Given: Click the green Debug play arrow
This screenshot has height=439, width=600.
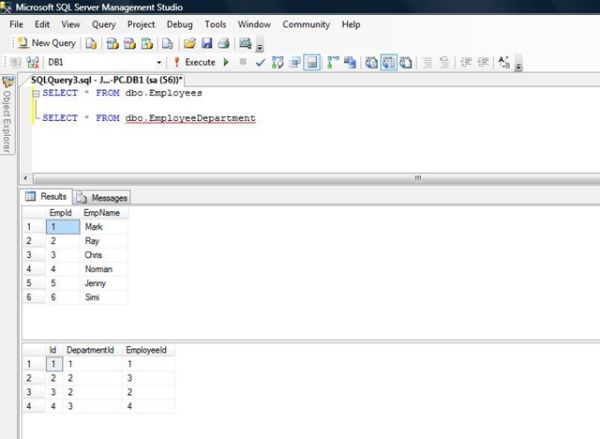Looking at the screenshot, I should click(226, 62).
